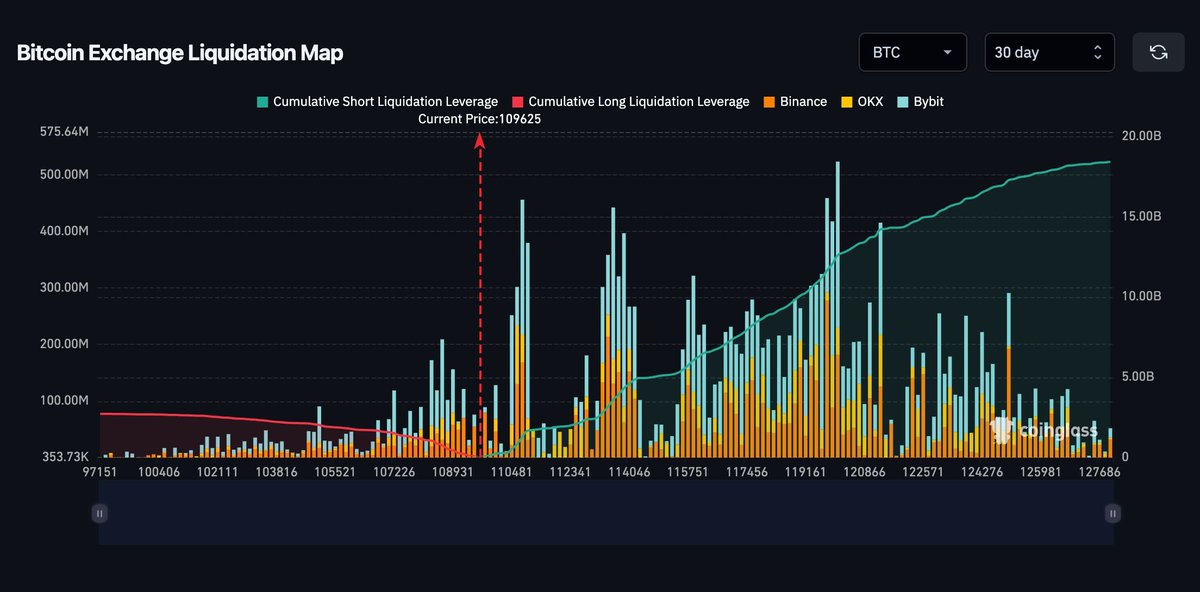The image size is (1200, 592).
Task: Click the Bitcoin Exchange Liquidation Map title
Action: coord(179,52)
